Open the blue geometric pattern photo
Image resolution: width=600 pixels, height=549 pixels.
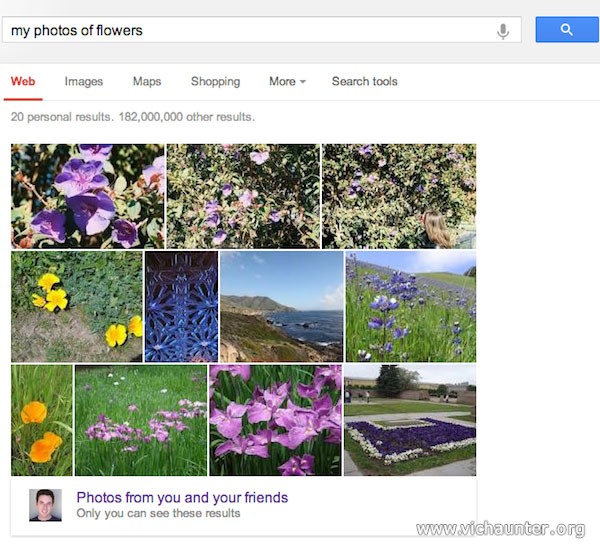point(181,306)
